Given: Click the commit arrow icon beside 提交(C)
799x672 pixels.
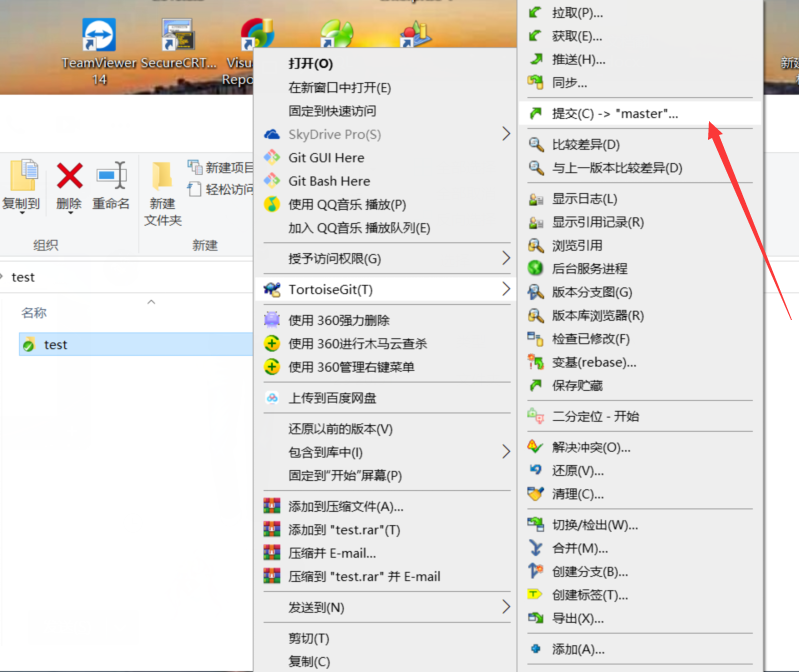Looking at the screenshot, I should coord(535,113).
